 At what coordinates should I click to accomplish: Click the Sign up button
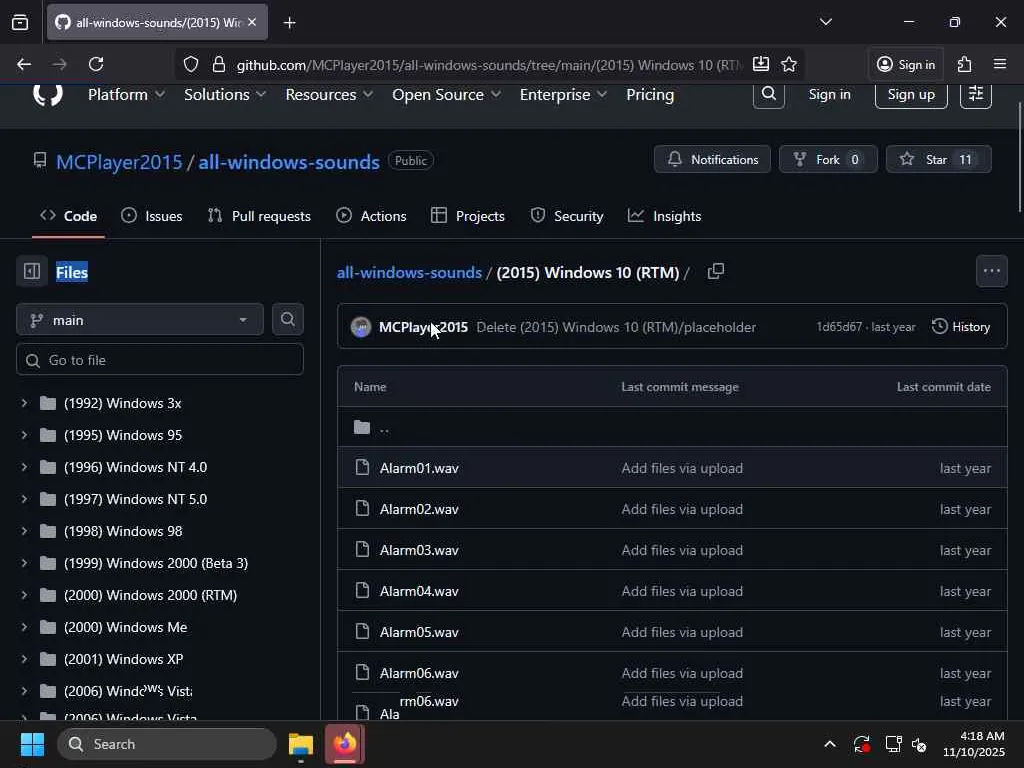(x=911, y=95)
